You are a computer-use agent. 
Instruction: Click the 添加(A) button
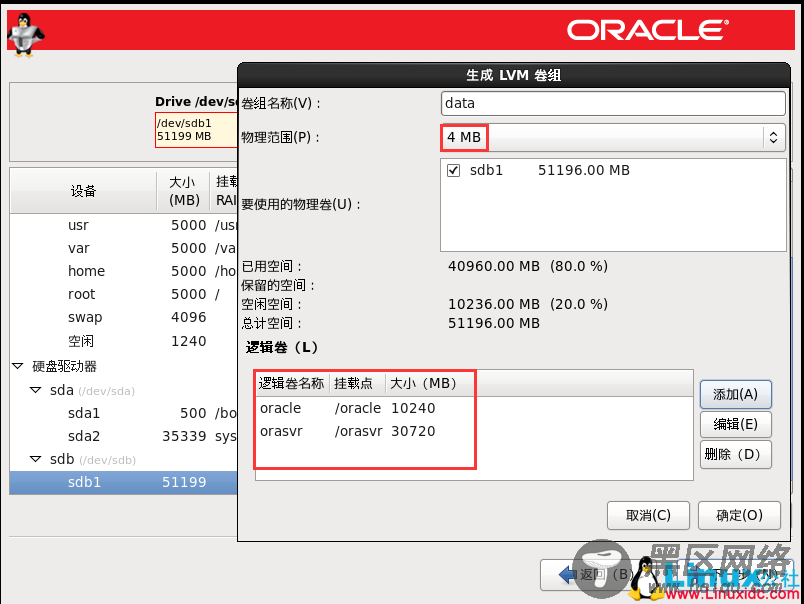[735, 394]
